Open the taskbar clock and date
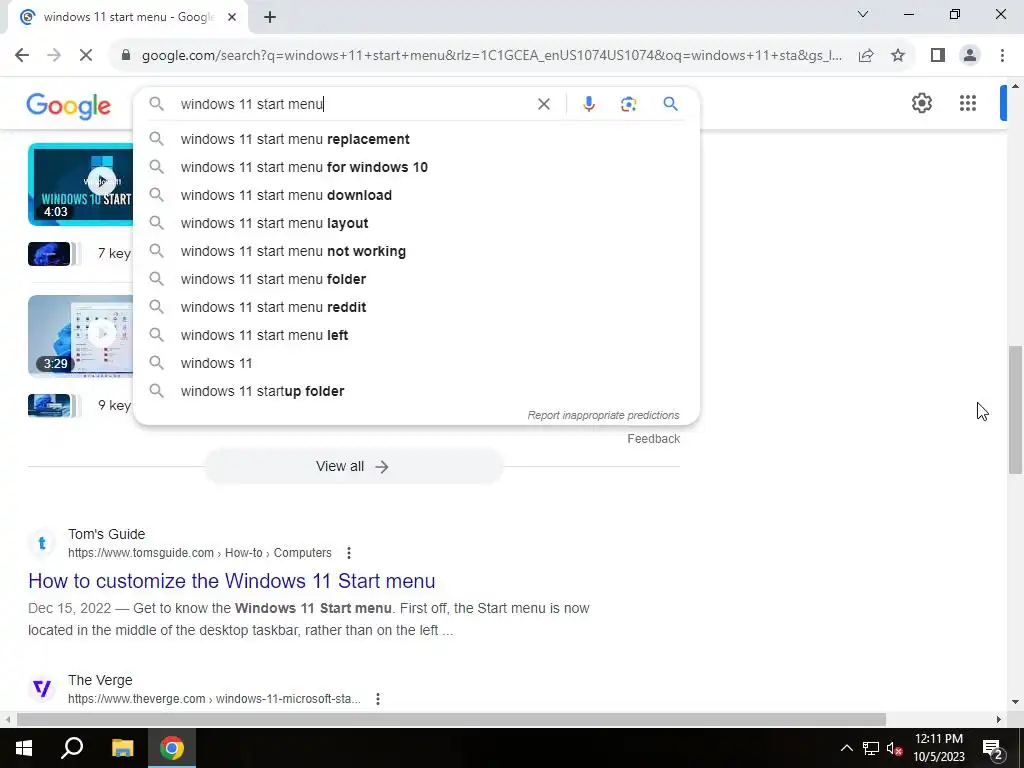 (x=938, y=748)
